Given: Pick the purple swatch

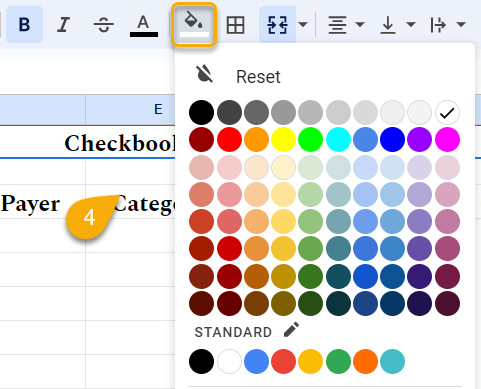Looking at the screenshot, I should pos(420,140).
